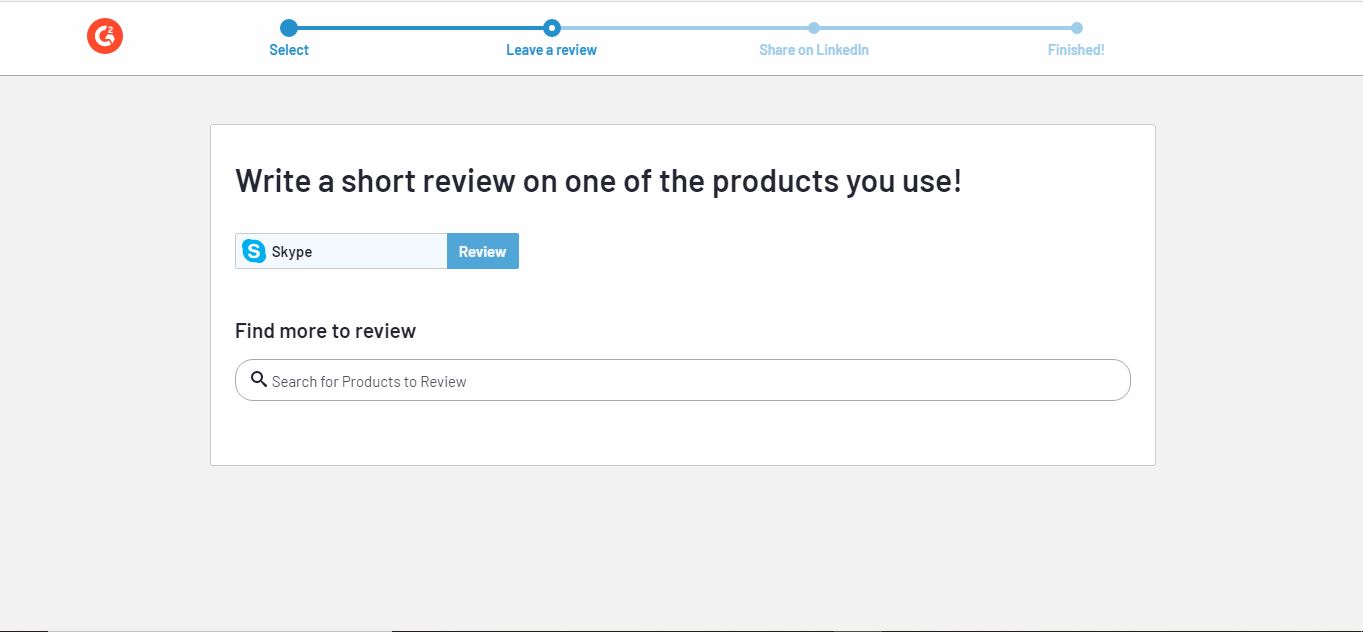Click the Leave a review step circle
This screenshot has height=632, width=1363.
point(552,28)
